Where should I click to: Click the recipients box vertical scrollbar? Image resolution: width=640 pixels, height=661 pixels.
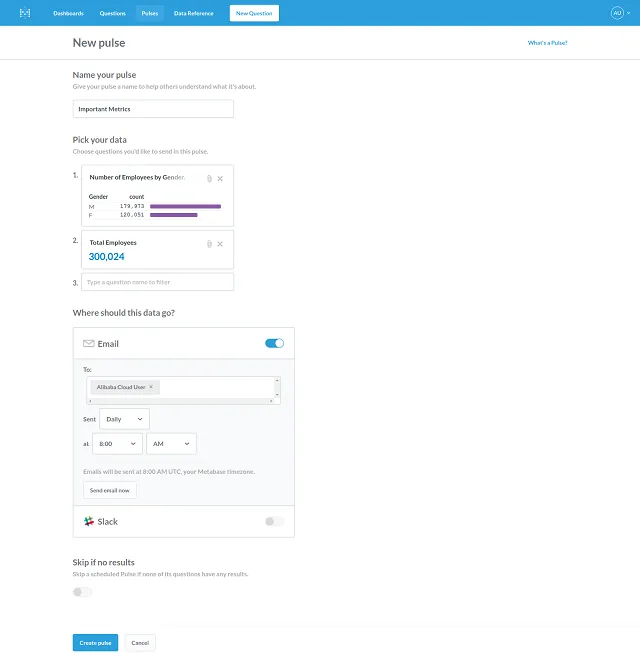(x=277, y=387)
